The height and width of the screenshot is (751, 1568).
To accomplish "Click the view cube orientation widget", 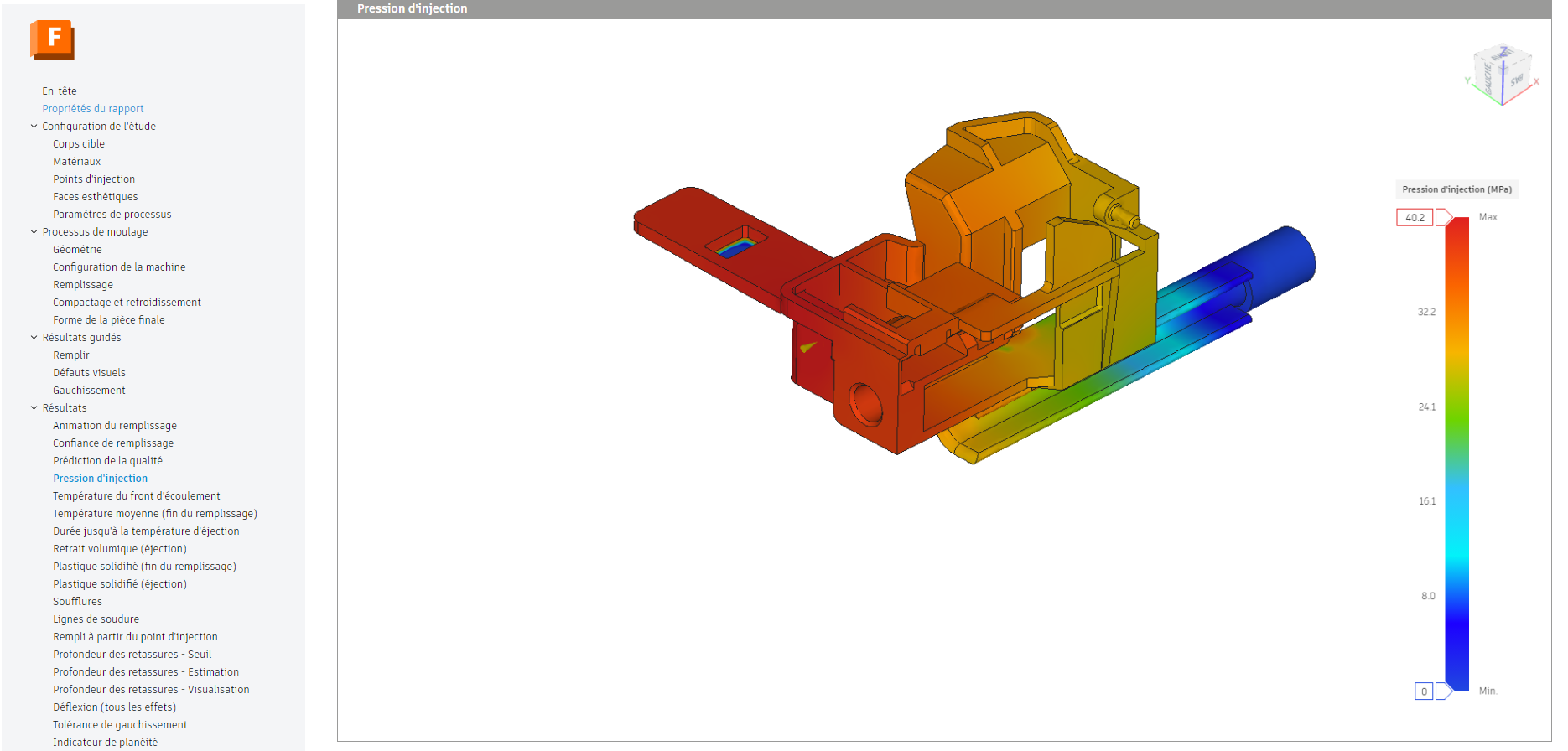I will tap(1503, 75).
